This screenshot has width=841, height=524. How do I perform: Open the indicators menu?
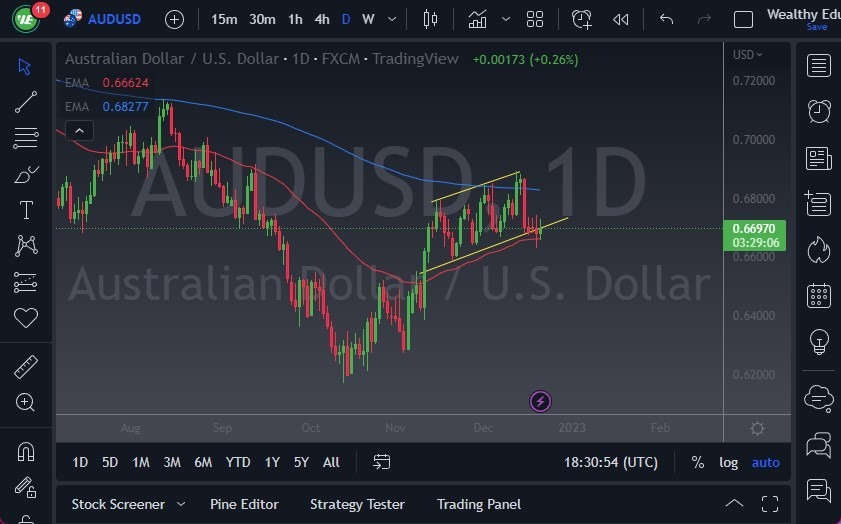pos(477,20)
